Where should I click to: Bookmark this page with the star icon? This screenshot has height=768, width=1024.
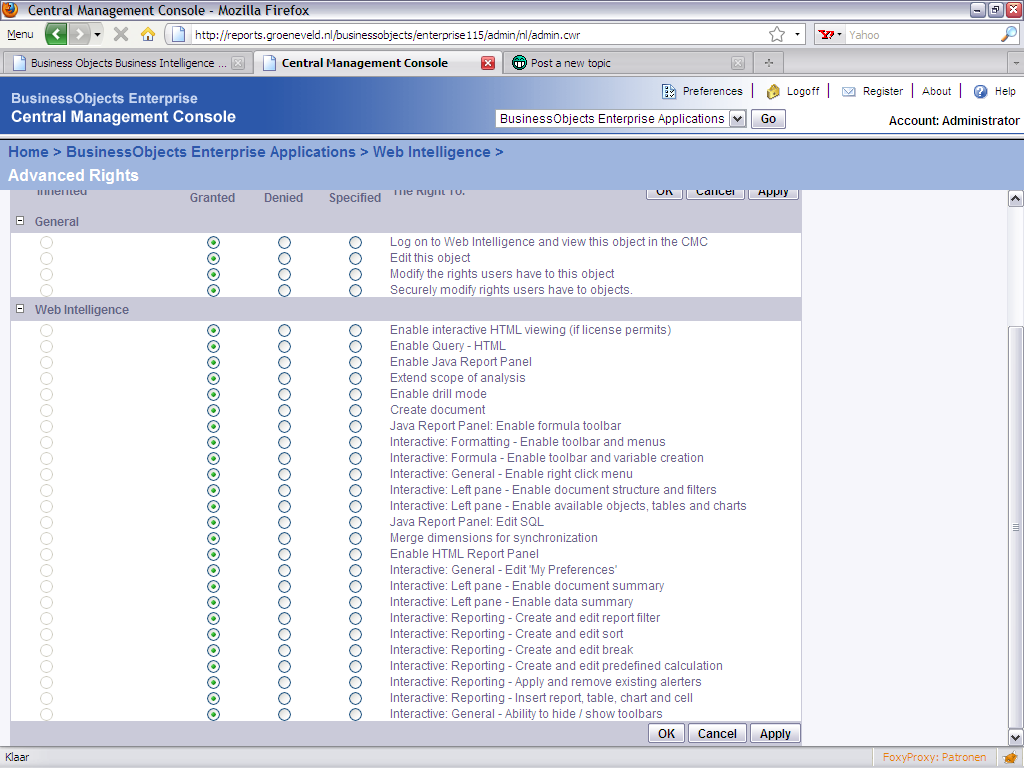click(776, 35)
